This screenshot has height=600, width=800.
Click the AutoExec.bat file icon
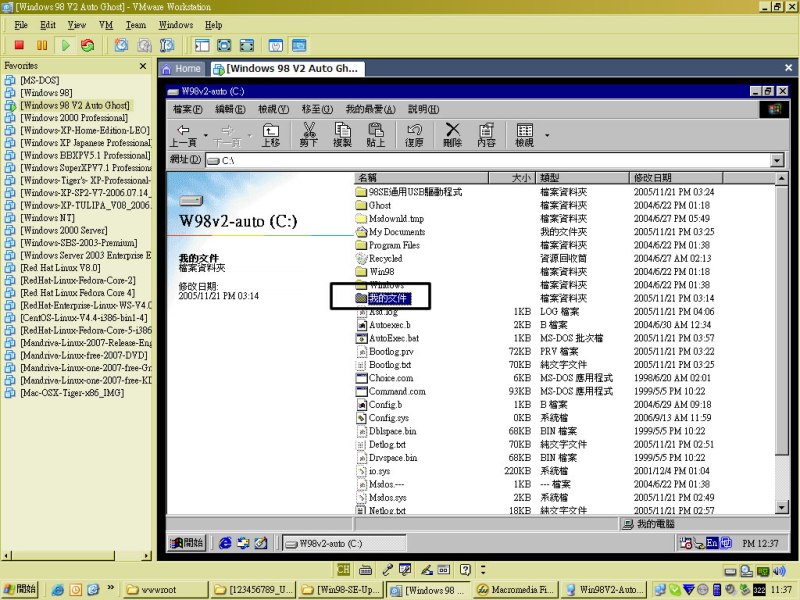click(361, 338)
